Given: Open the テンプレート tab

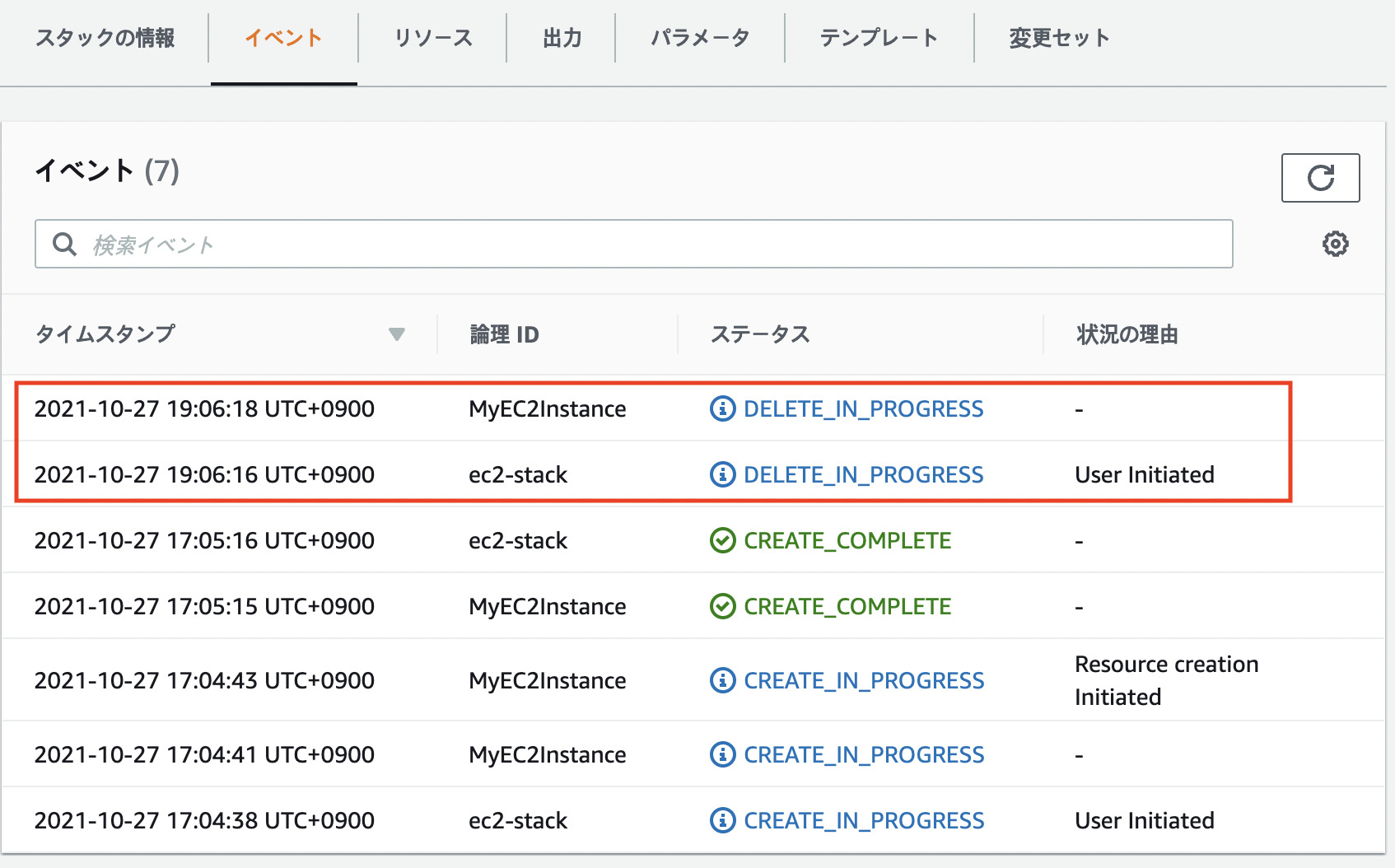Looking at the screenshot, I should pyautogui.click(x=879, y=37).
